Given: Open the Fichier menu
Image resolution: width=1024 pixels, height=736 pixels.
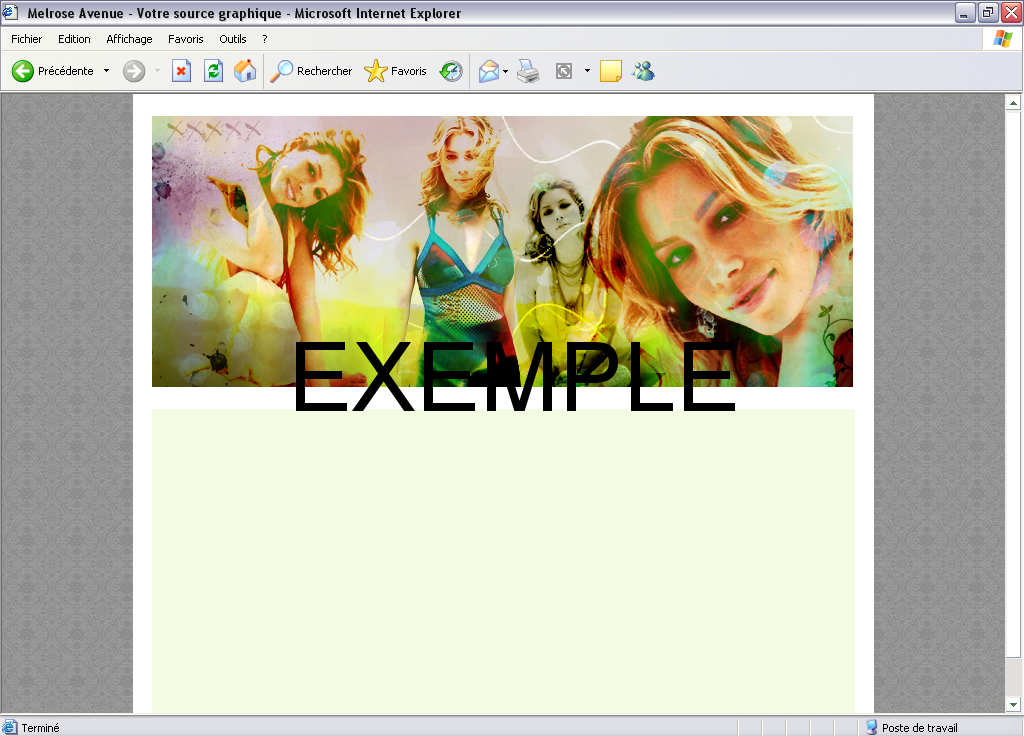Looking at the screenshot, I should tap(27, 39).
